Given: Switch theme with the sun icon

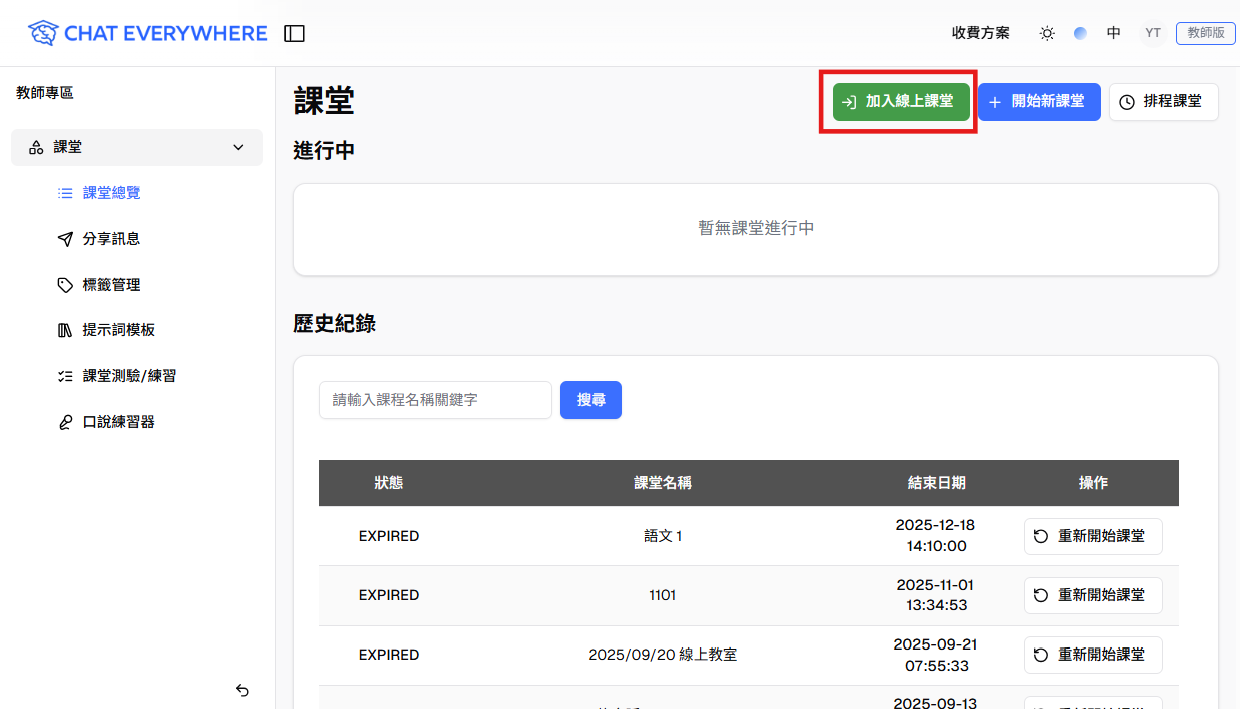Looking at the screenshot, I should coord(1047,33).
